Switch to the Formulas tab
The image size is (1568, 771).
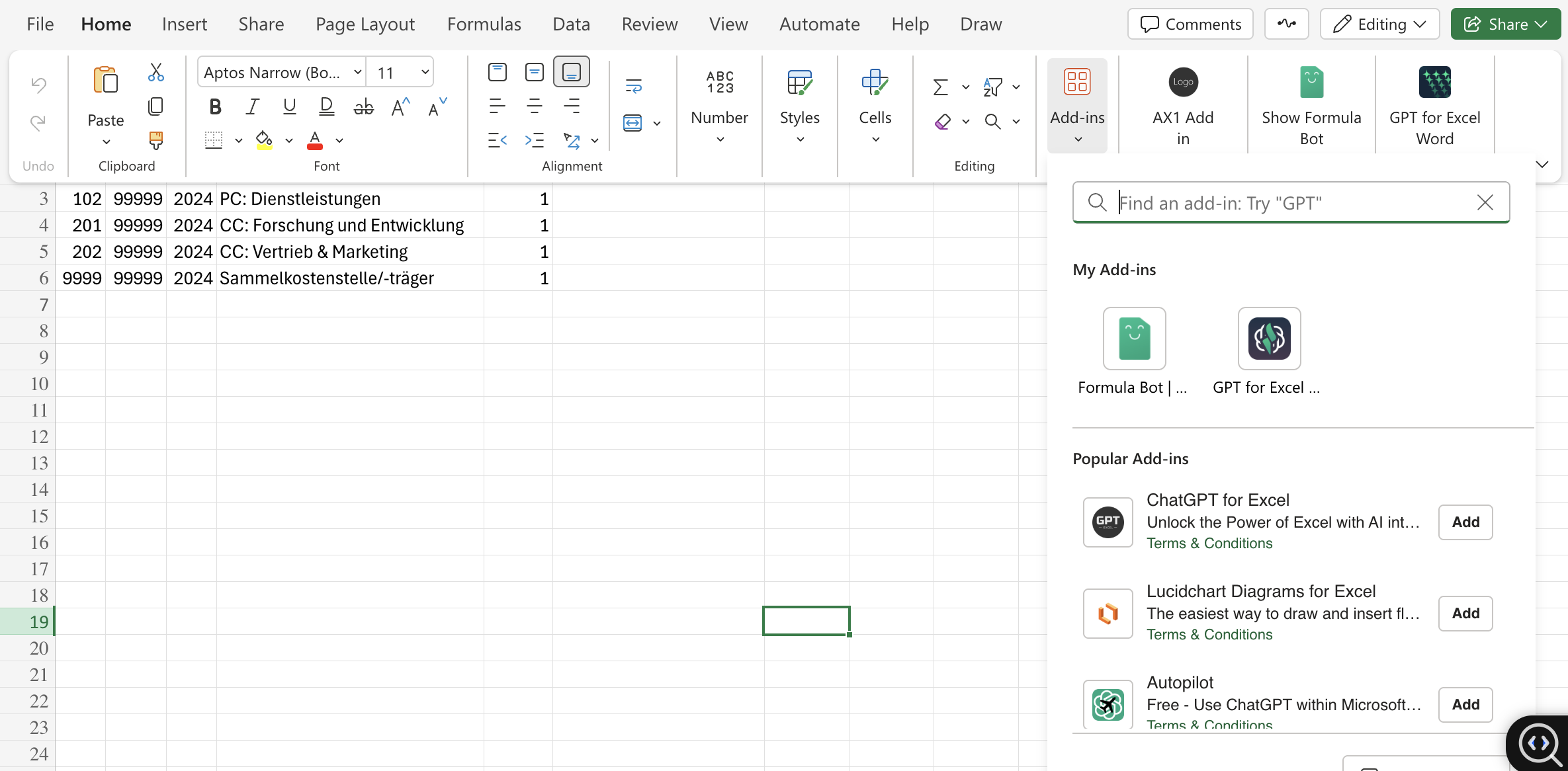point(484,24)
